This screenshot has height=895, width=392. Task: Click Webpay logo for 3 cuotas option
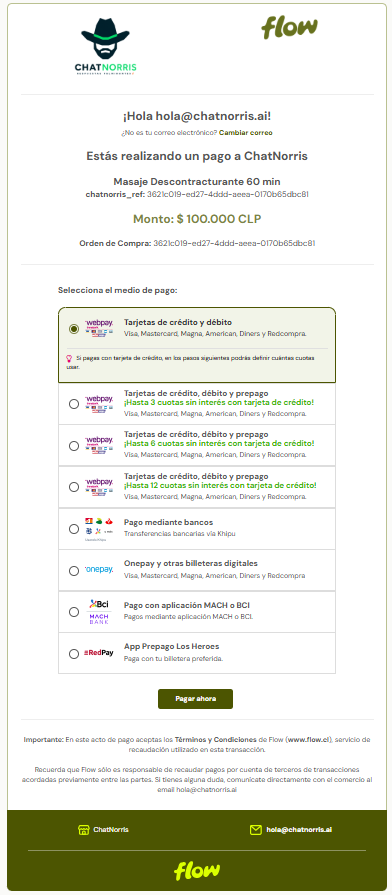click(x=99, y=403)
